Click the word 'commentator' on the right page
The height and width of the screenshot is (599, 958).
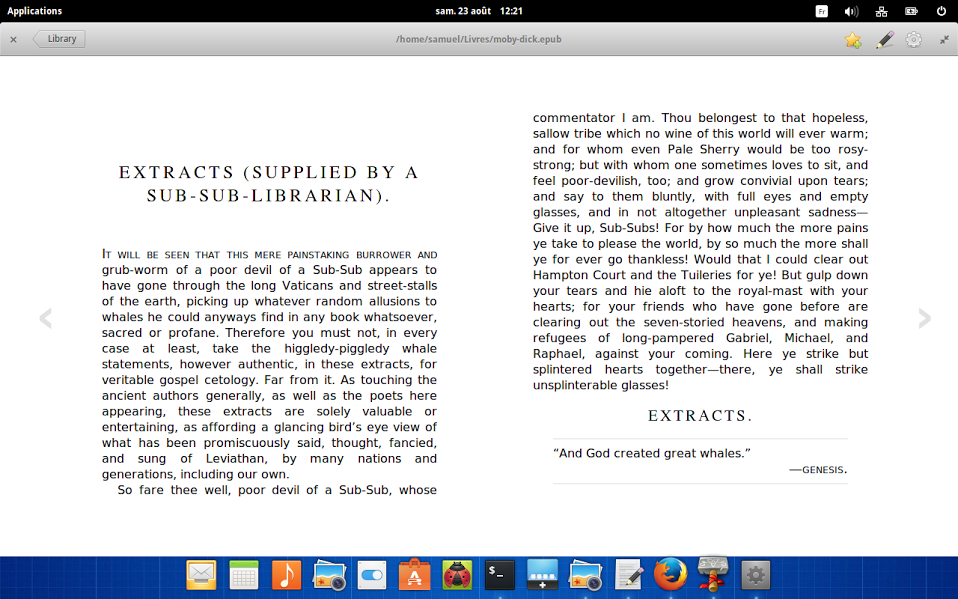pos(574,118)
